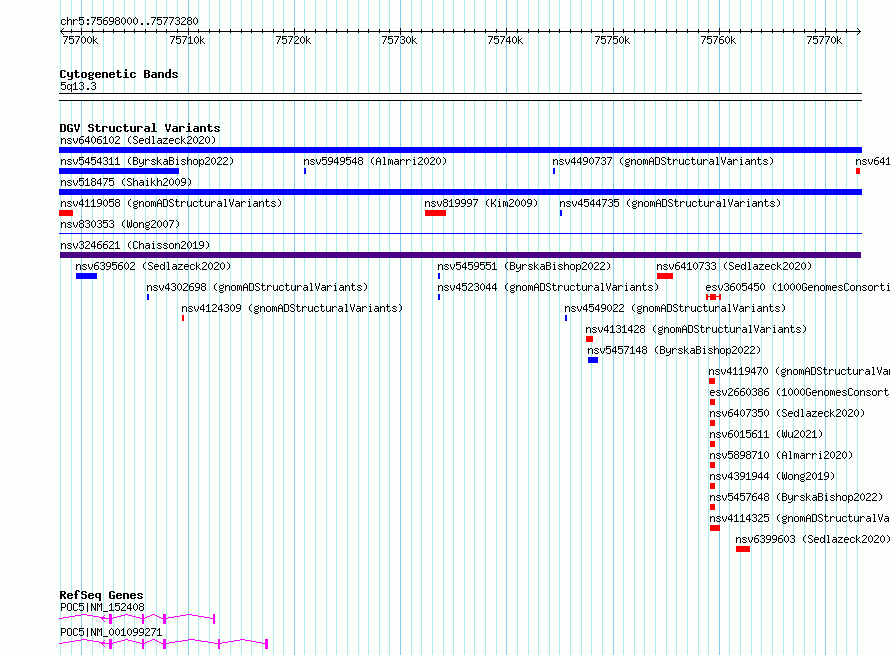Screen dimensions: 890x655
Task: Open esv3605450 (1000GenomesConsortium) label
Action: coord(797,287)
